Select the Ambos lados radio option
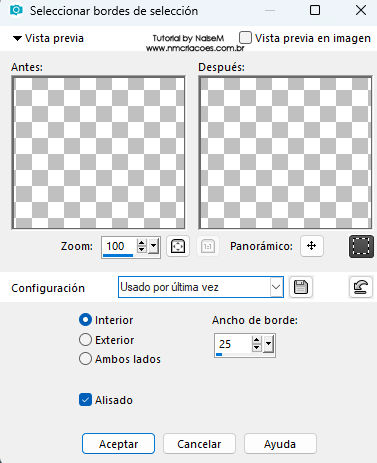Screen dimensions: 377x463 (85, 359)
